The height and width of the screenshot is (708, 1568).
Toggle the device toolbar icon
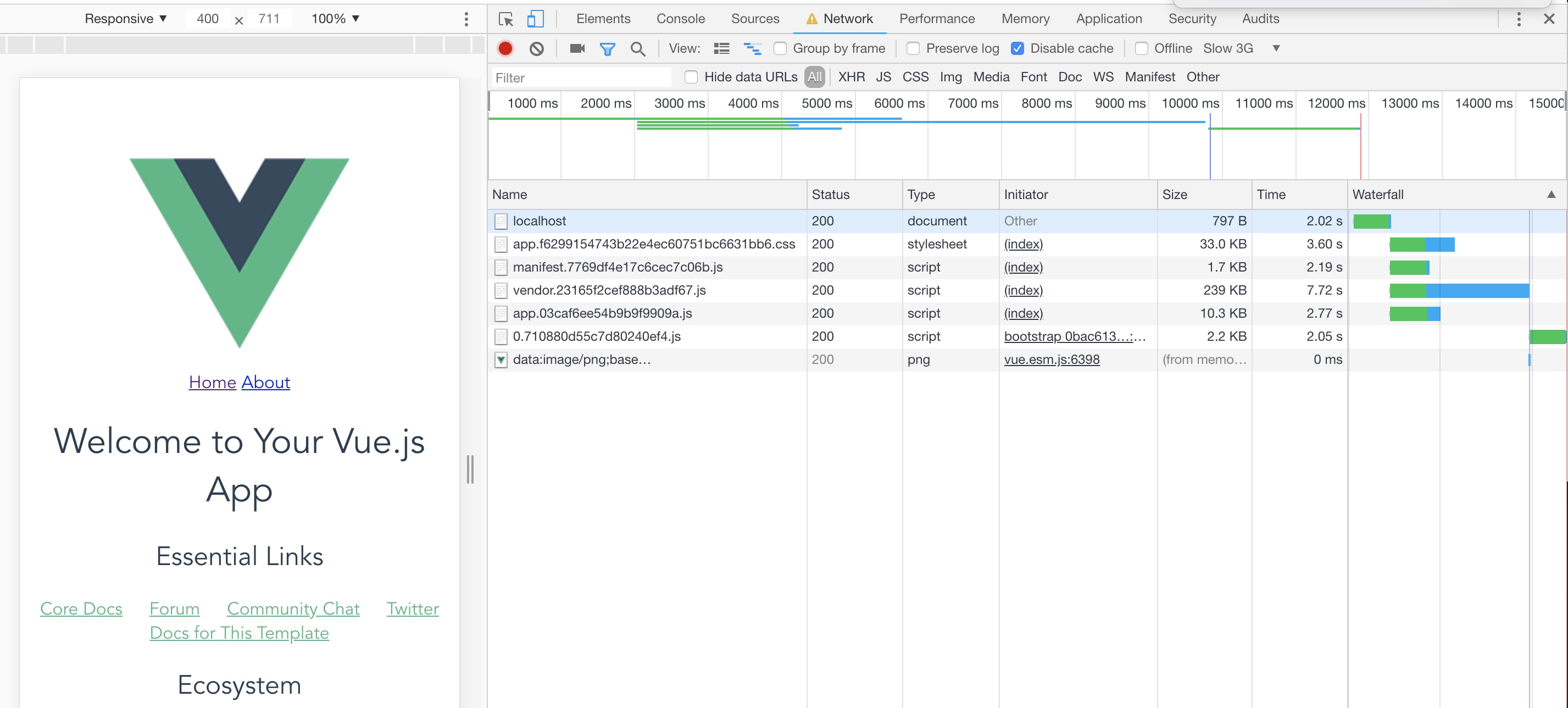point(535,19)
